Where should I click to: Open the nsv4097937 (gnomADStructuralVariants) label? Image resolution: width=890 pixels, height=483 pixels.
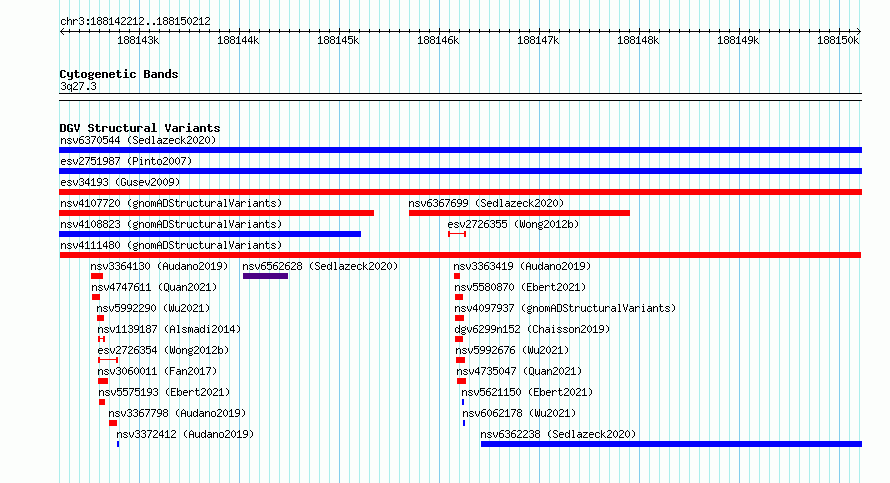tap(565, 308)
